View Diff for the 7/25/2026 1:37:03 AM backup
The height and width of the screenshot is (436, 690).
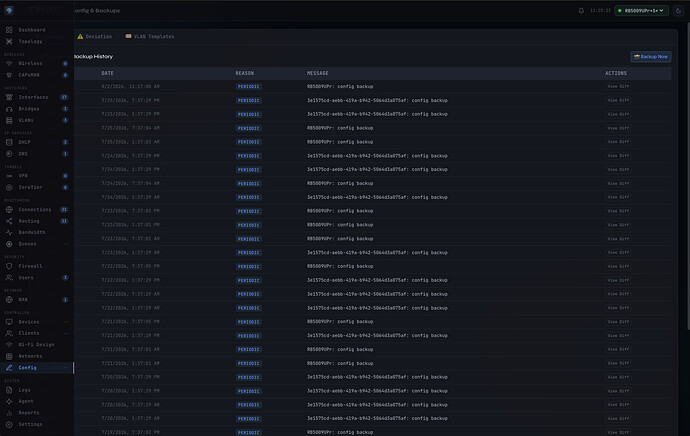point(618,142)
